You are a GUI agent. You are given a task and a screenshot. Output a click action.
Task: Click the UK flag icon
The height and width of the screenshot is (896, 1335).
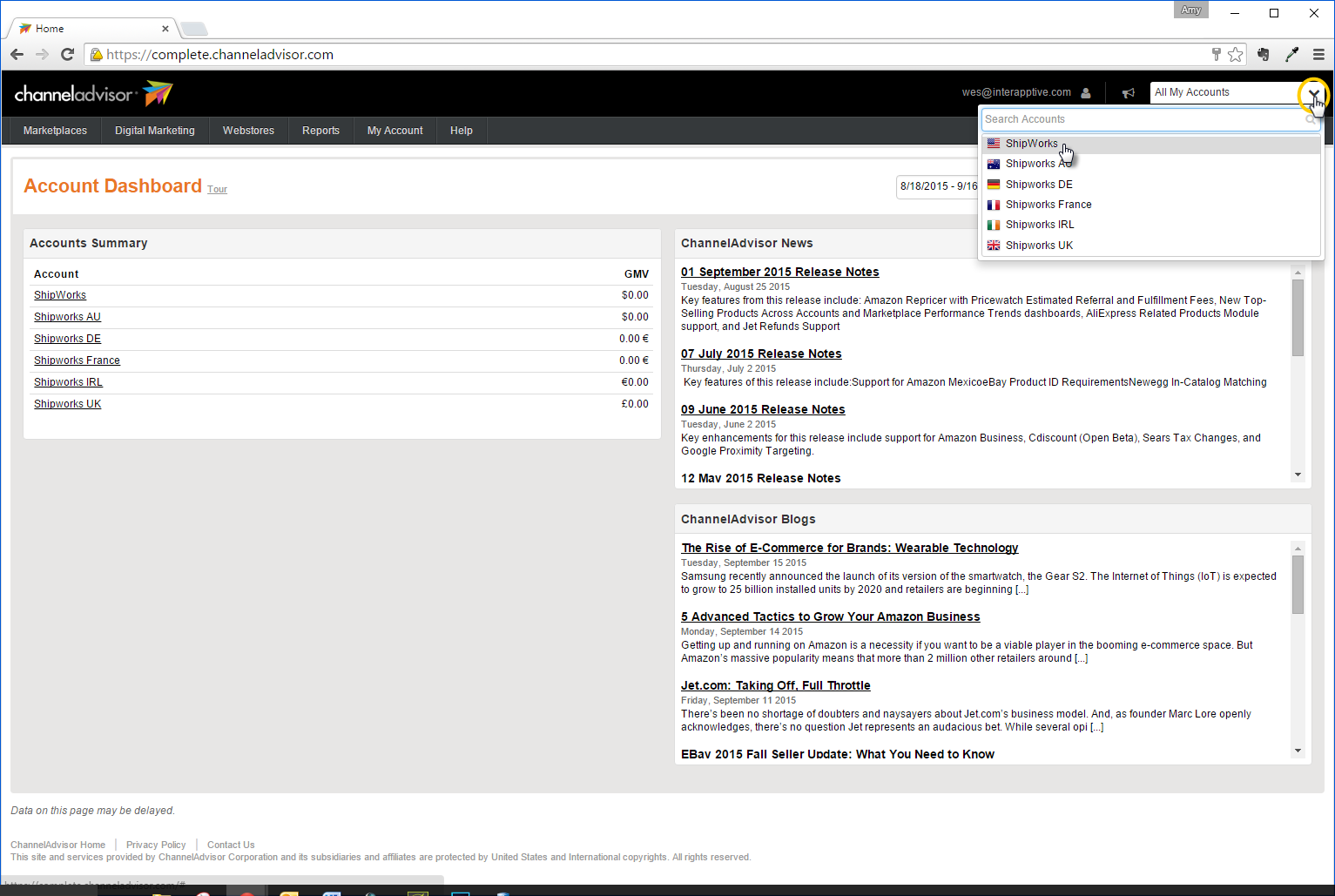coord(994,246)
